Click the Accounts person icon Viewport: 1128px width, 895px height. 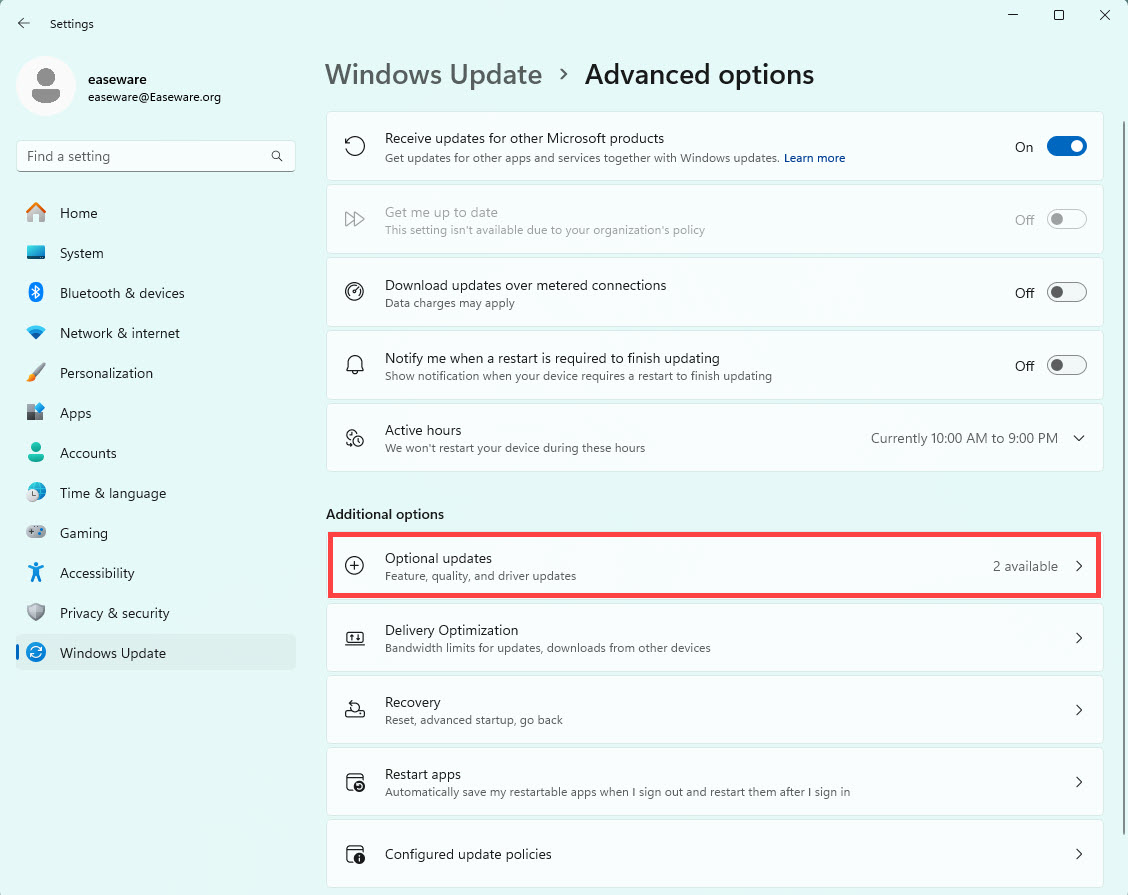tap(36, 452)
